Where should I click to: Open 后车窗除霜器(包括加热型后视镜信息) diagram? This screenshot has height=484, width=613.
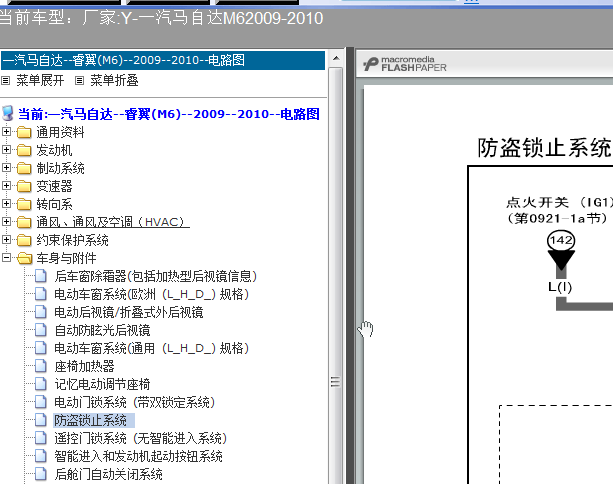point(156,276)
